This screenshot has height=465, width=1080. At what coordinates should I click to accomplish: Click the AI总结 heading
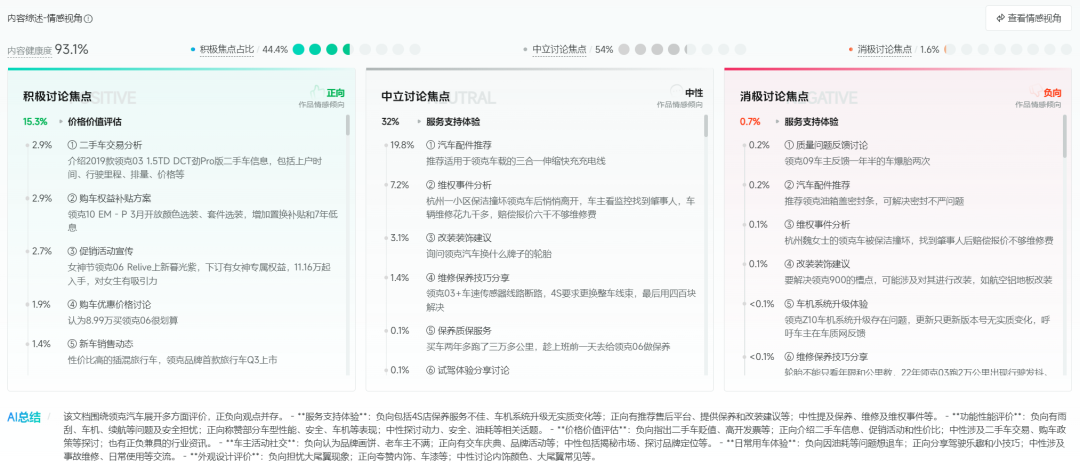pyautogui.click(x=23, y=417)
